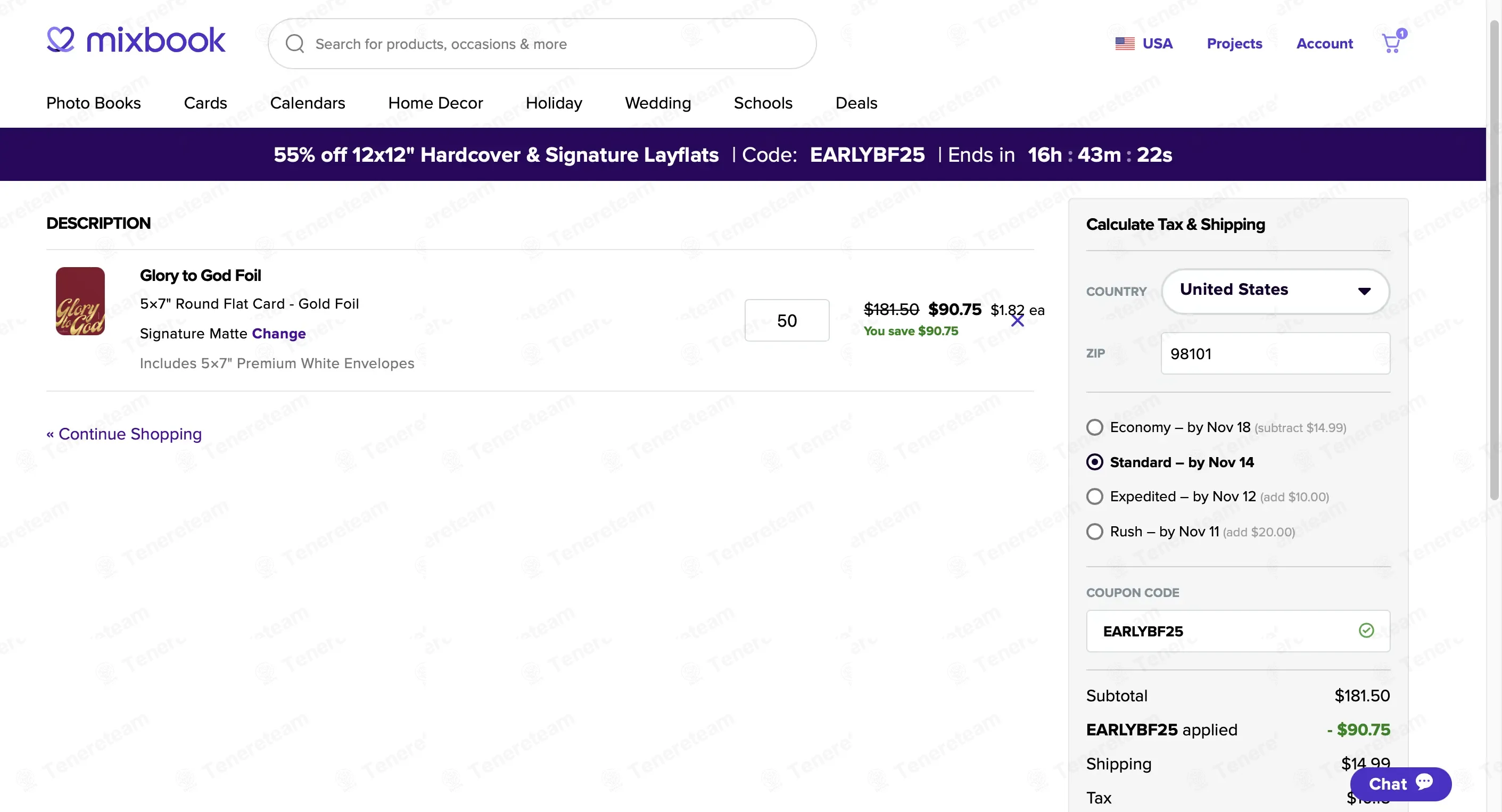
Task: Open the Deals menu
Action: tap(856, 103)
